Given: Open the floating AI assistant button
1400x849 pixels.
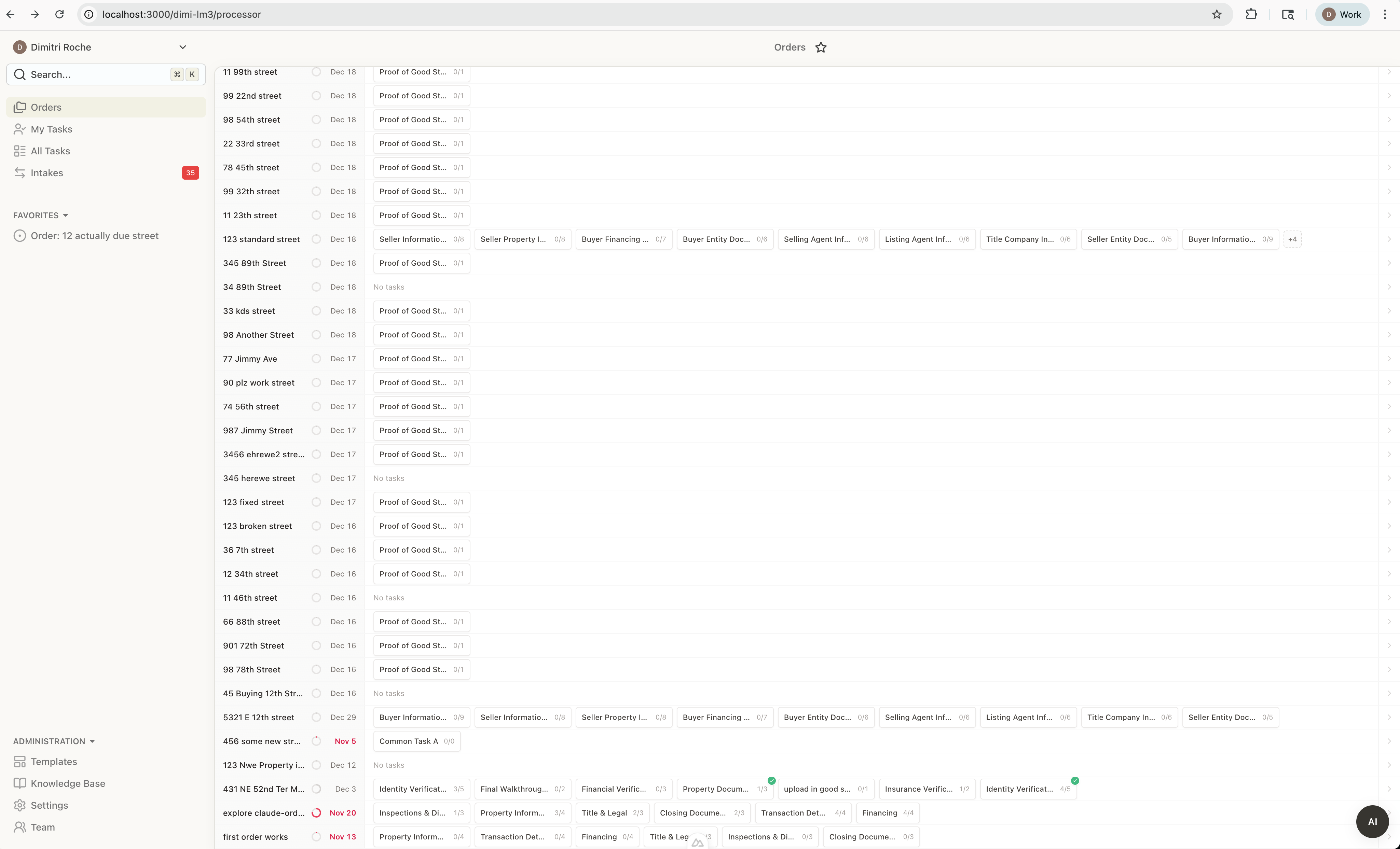Looking at the screenshot, I should pos(1372,821).
